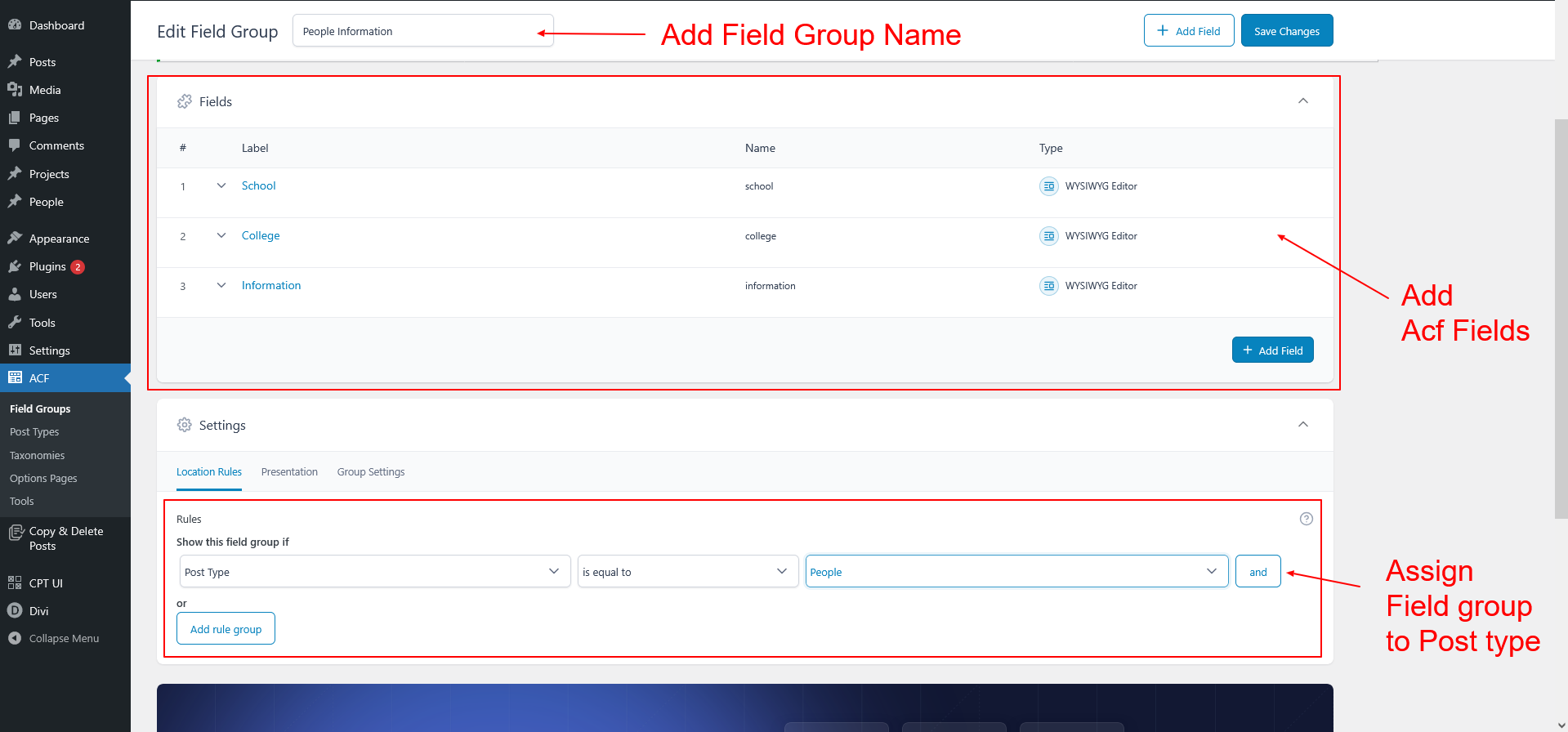Screen dimensions: 1568x732
Task: Click the Settings panel gear icon
Action: (x=185, y=425)
